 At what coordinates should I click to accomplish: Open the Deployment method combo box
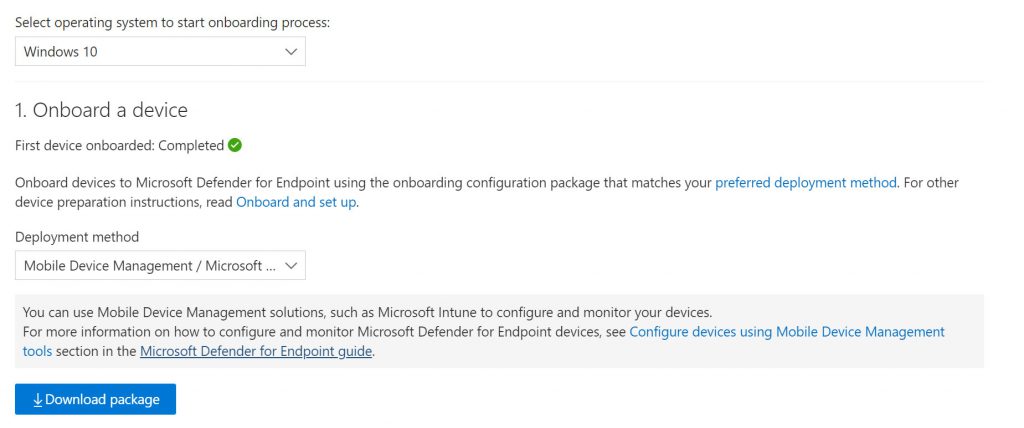click(x=160, y=265)
